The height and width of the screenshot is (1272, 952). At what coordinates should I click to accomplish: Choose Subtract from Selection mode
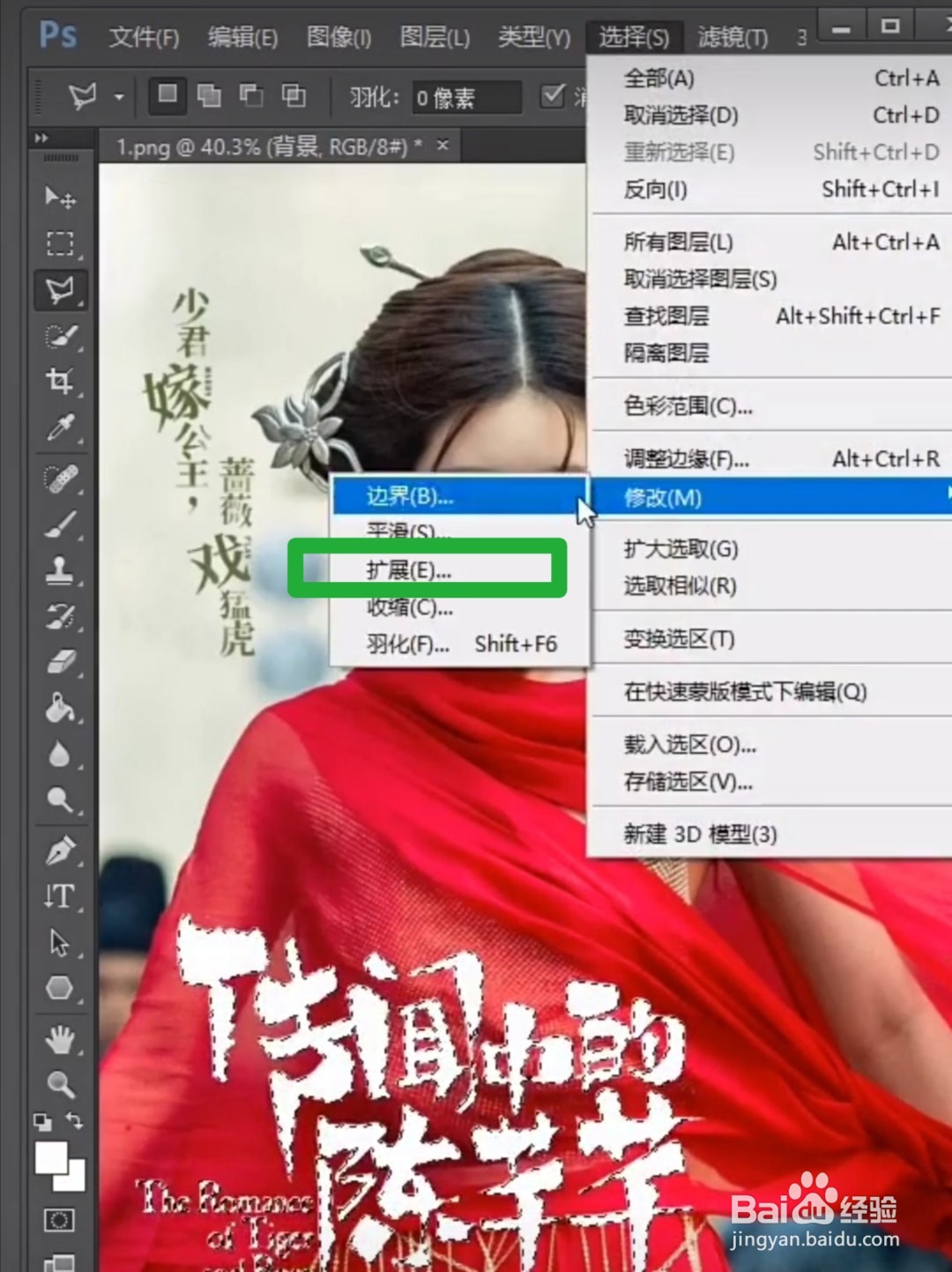(x=251, y=94)
